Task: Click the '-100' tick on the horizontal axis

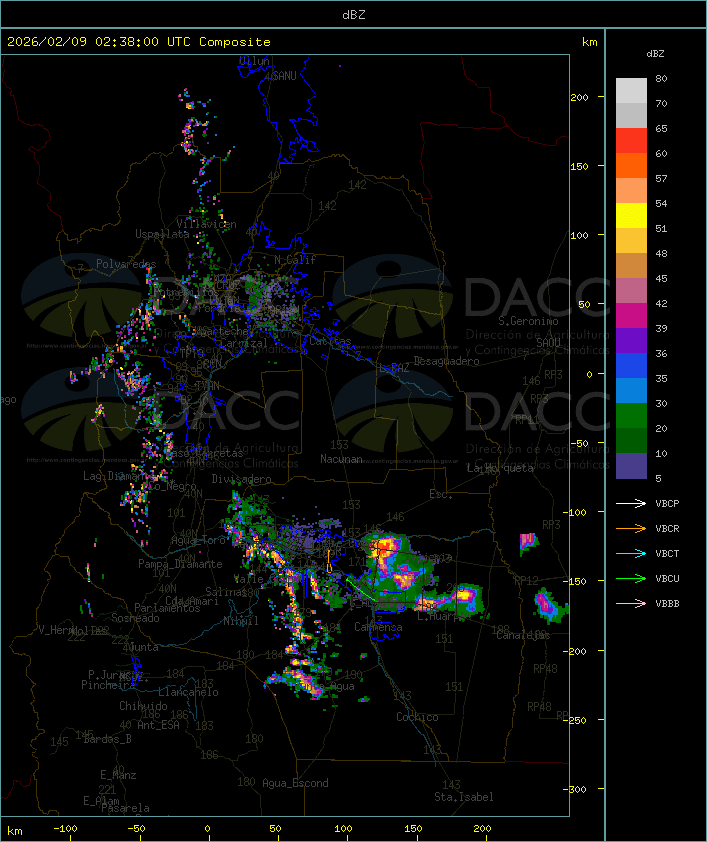Action: pos(65,829)
